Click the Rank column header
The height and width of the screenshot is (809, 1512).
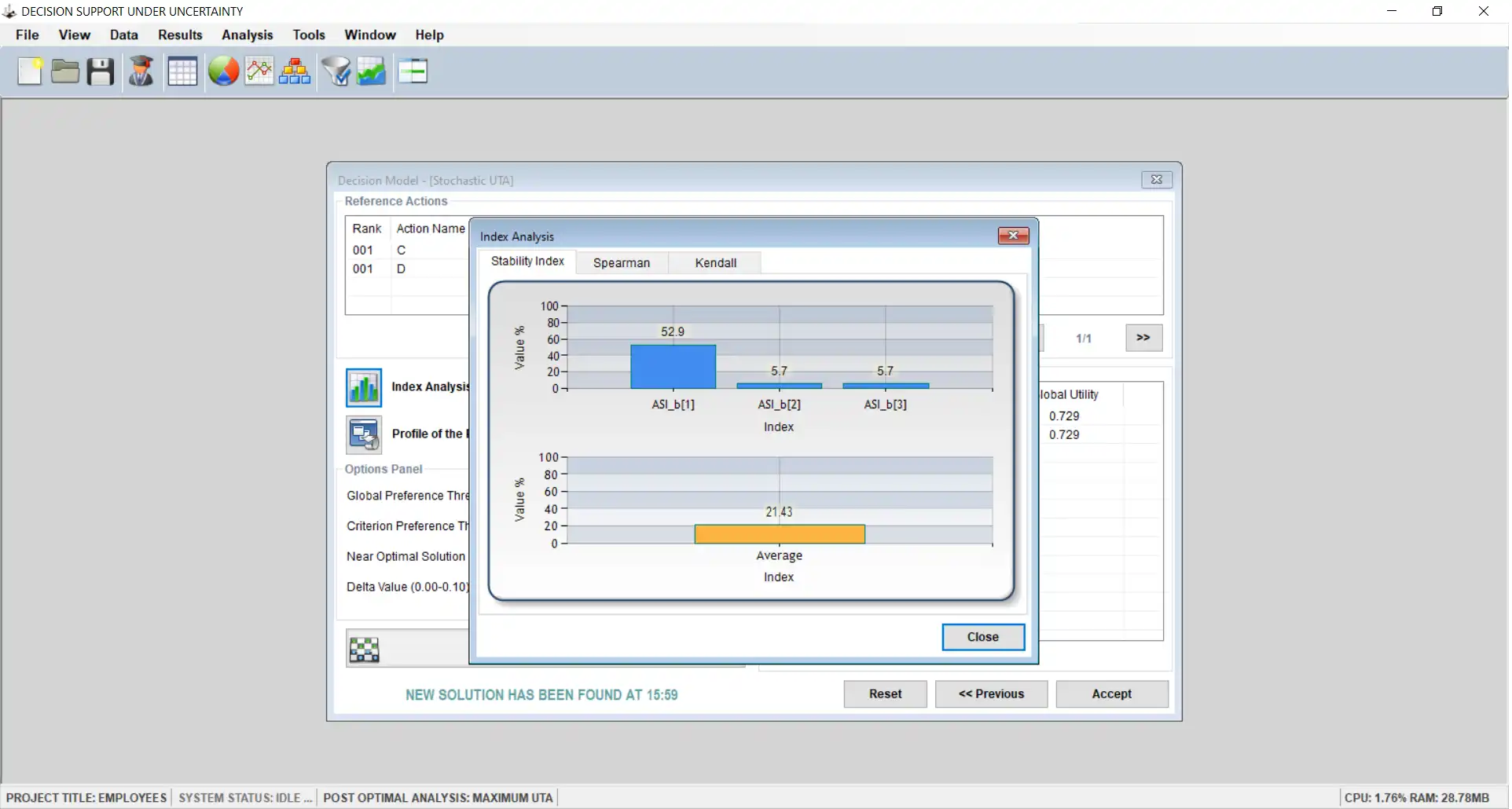coord(367,229)
